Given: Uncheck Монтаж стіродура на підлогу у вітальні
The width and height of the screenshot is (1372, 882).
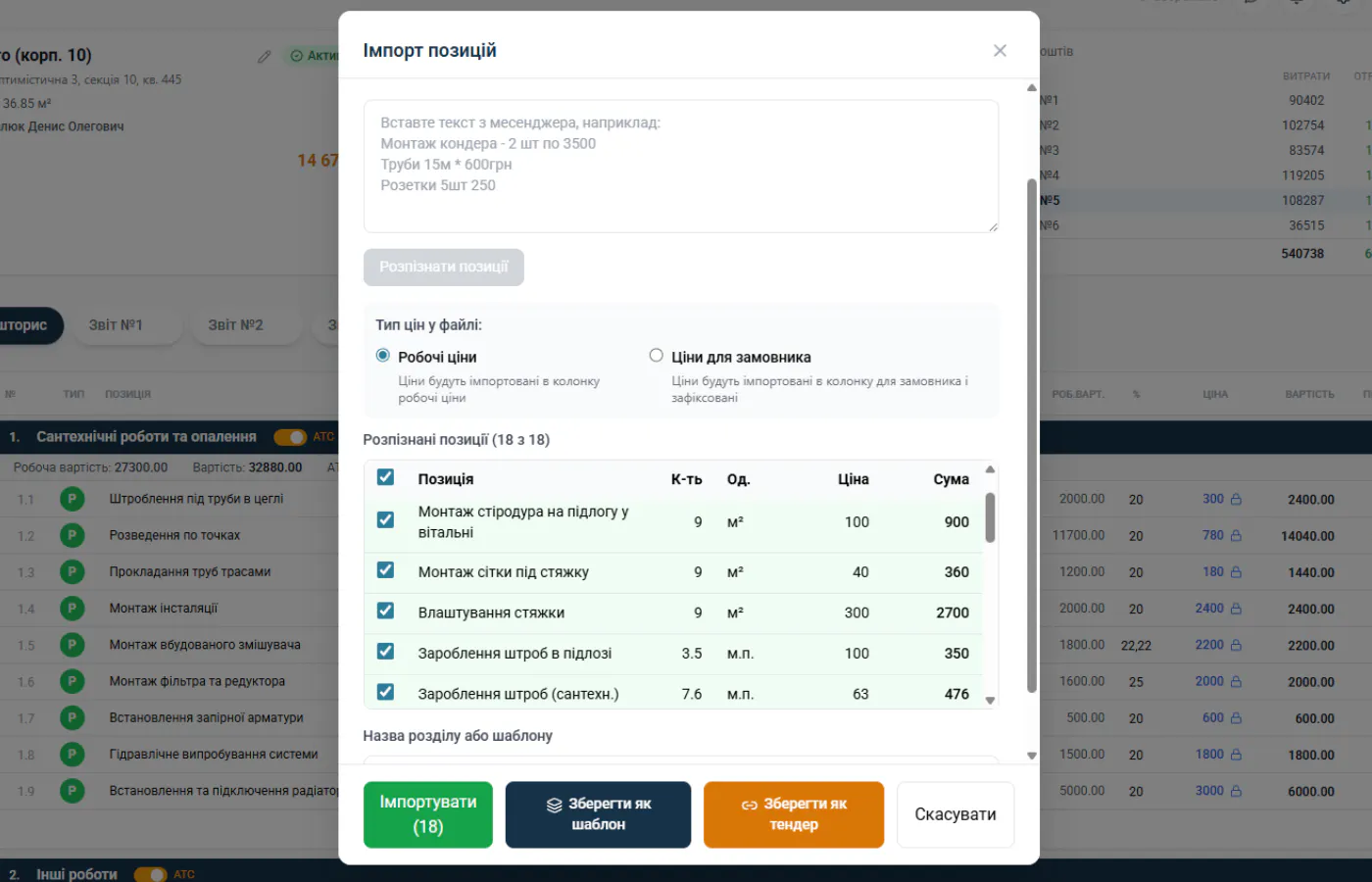Looking at the screenshot, I should coord(386,520).
